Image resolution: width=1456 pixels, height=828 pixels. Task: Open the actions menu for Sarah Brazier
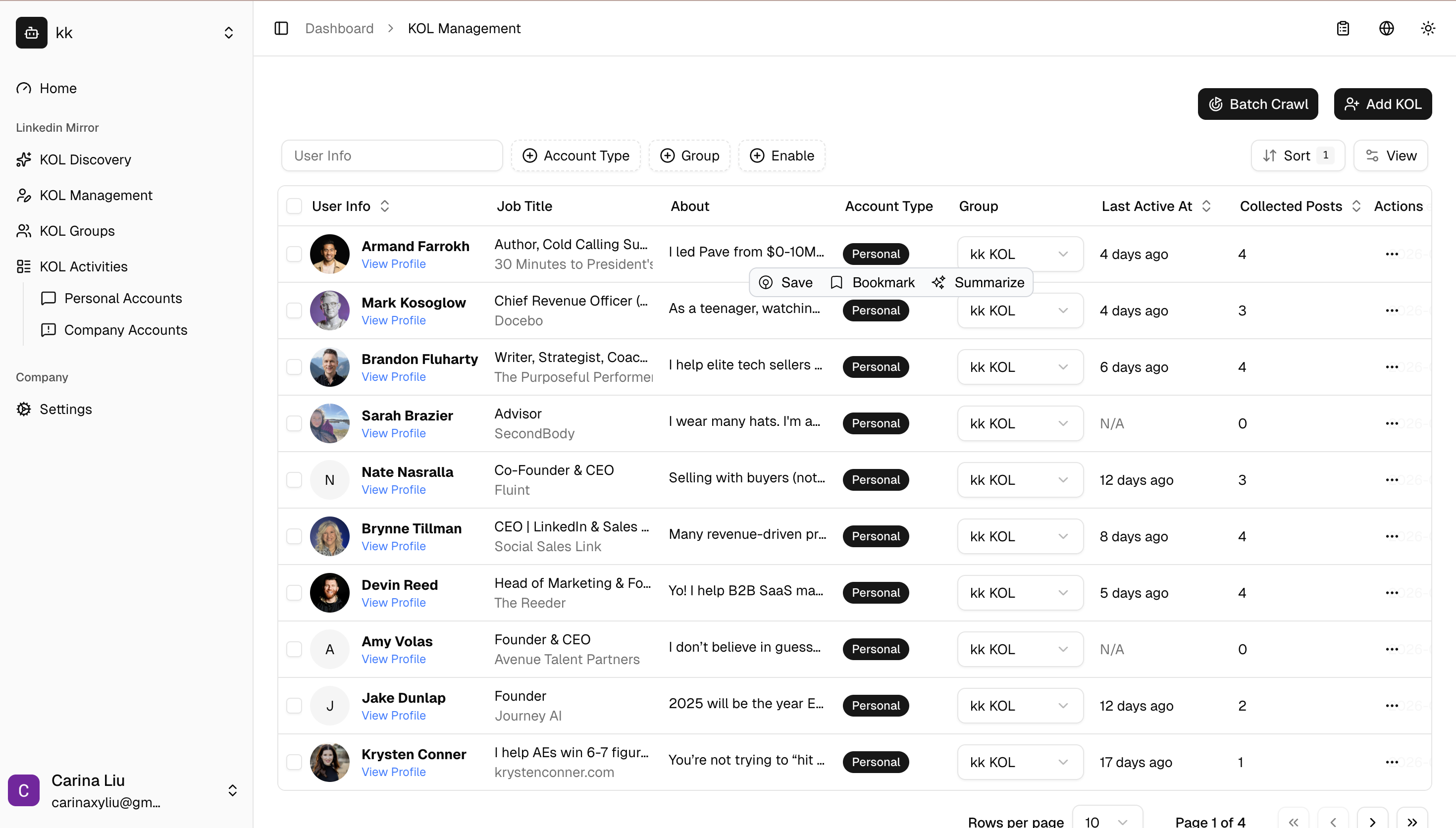1391,423
